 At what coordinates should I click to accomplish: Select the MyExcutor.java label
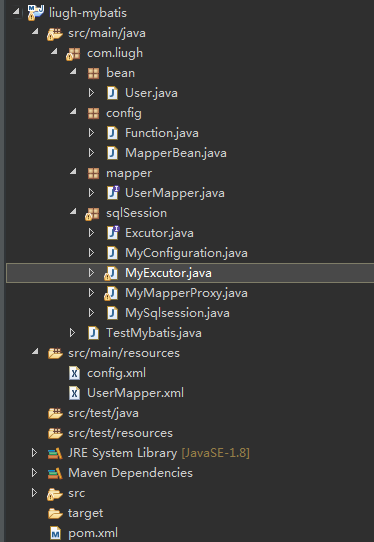(168, 273)
